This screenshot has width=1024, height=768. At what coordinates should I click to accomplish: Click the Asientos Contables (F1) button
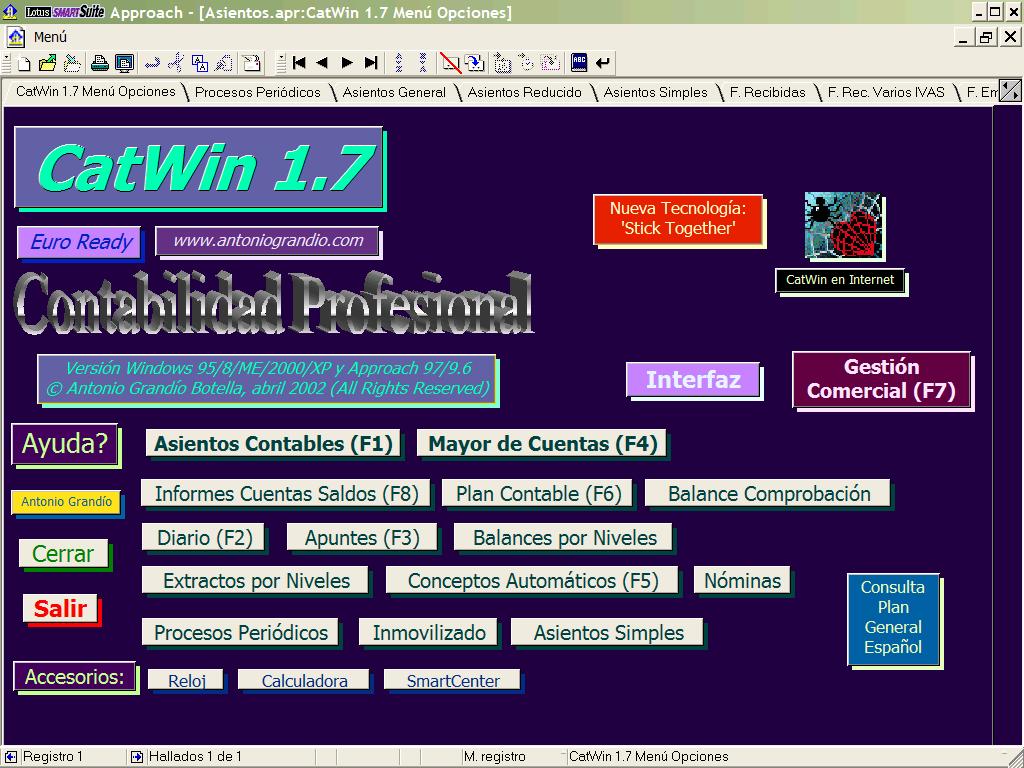click(x=273, y=444)
